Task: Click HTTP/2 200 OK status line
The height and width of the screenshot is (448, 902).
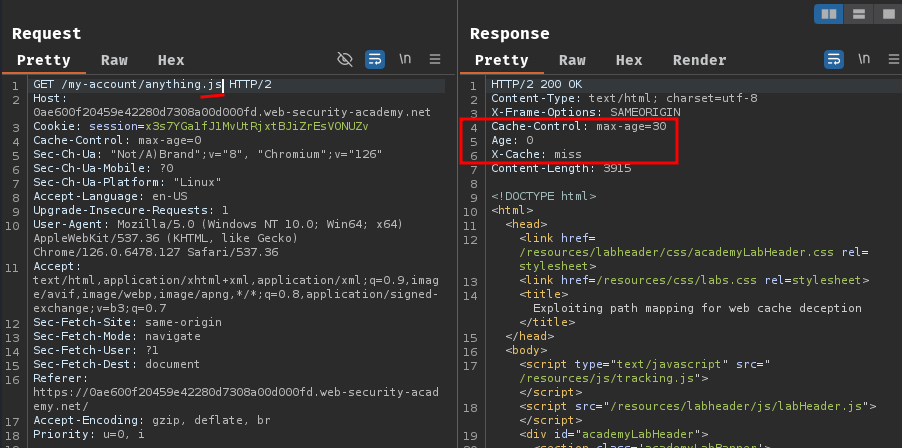Action: (x=537, y=85)
